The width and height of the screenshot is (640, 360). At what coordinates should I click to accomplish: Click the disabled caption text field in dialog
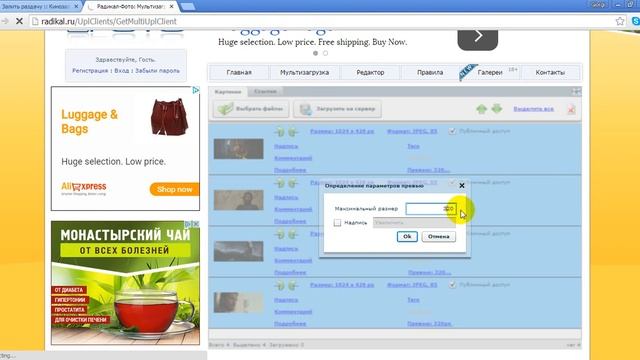click(414, 222)
